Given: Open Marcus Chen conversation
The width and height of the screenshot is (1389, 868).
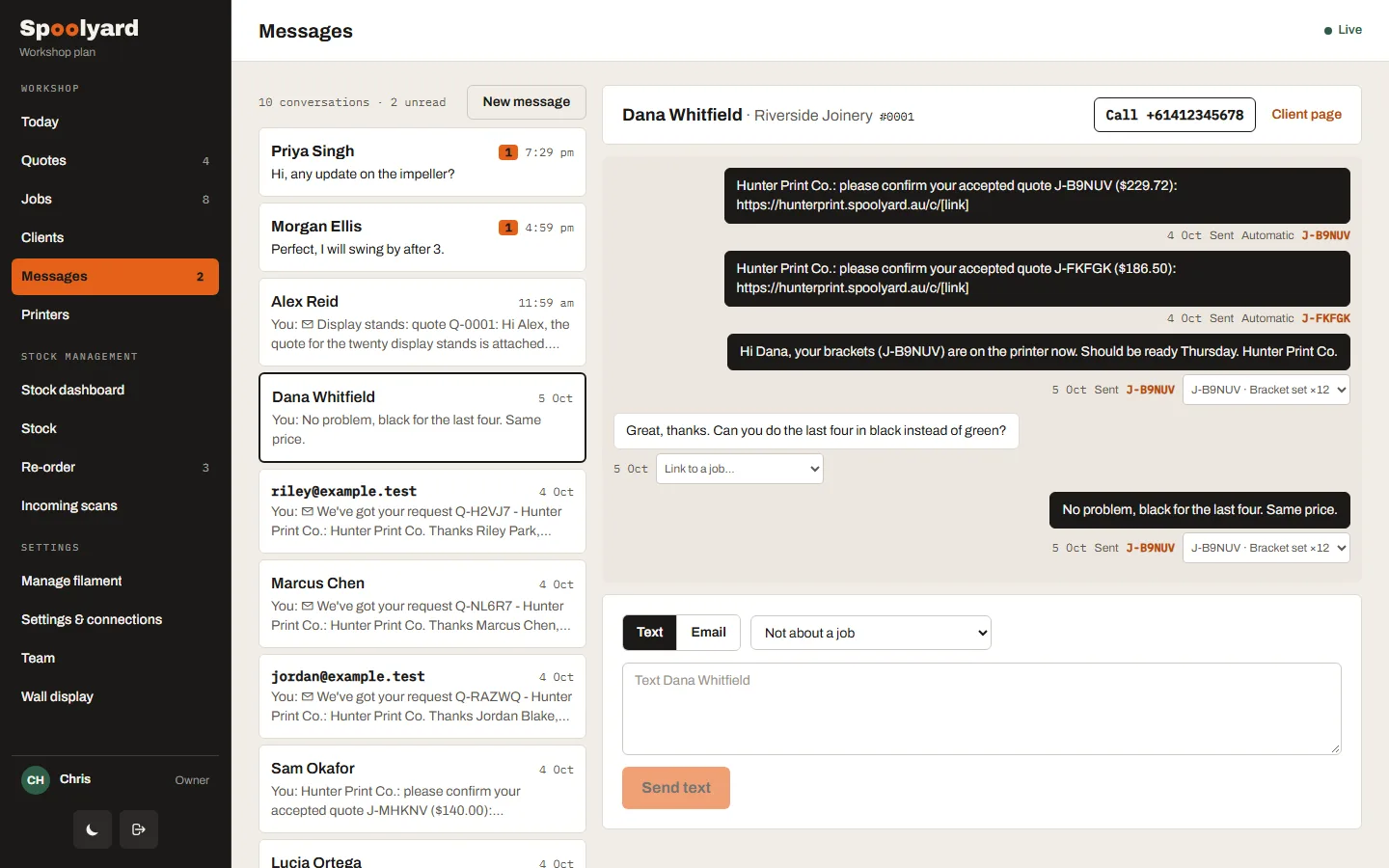Looking at the screenshot, I should pos(422,604).
